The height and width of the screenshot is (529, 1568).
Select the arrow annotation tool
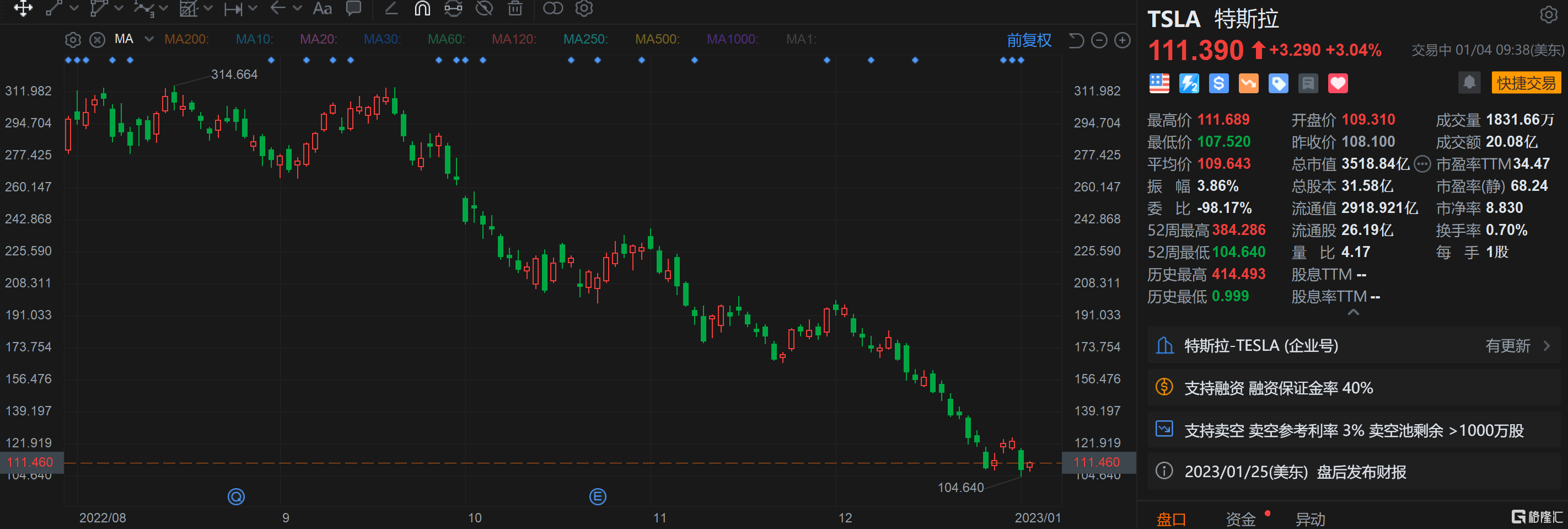click(277, 8)
